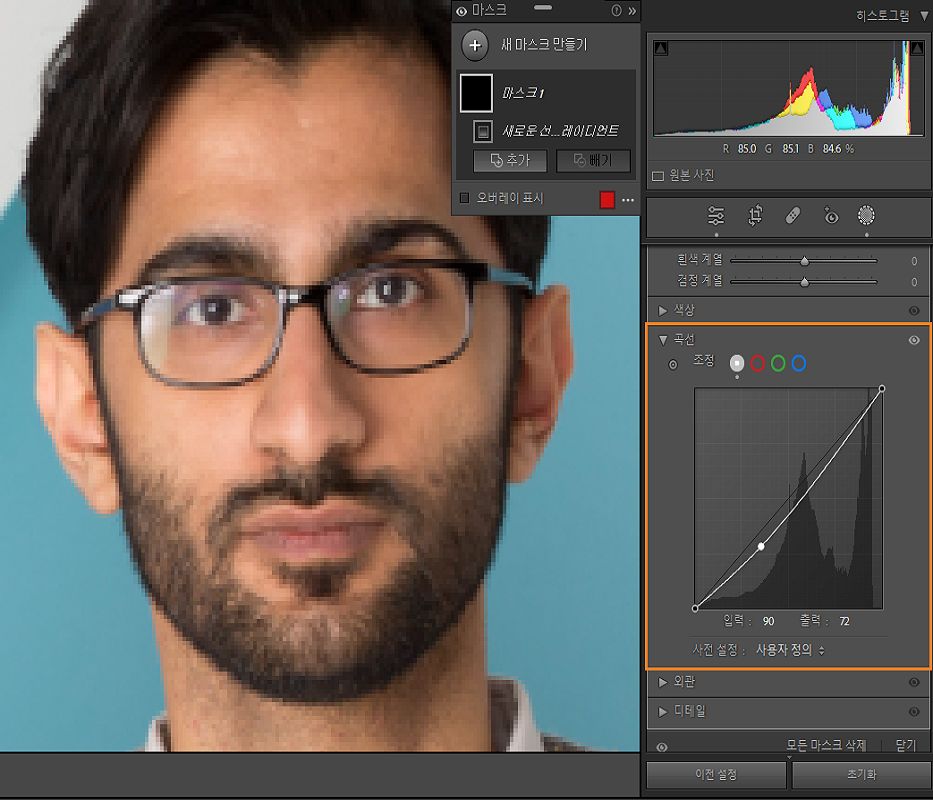
Task: Activate the curve targeted adjustment tool
Action: pyautogui.click(x=673, y=365)
